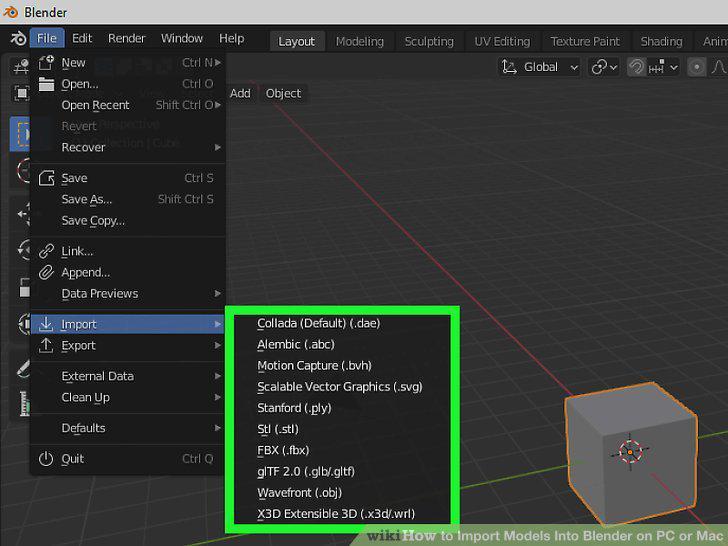Screen dimensions: 728x546
Task: Open the Render menu
Action: pyautogui.click(x=127, y=38)
